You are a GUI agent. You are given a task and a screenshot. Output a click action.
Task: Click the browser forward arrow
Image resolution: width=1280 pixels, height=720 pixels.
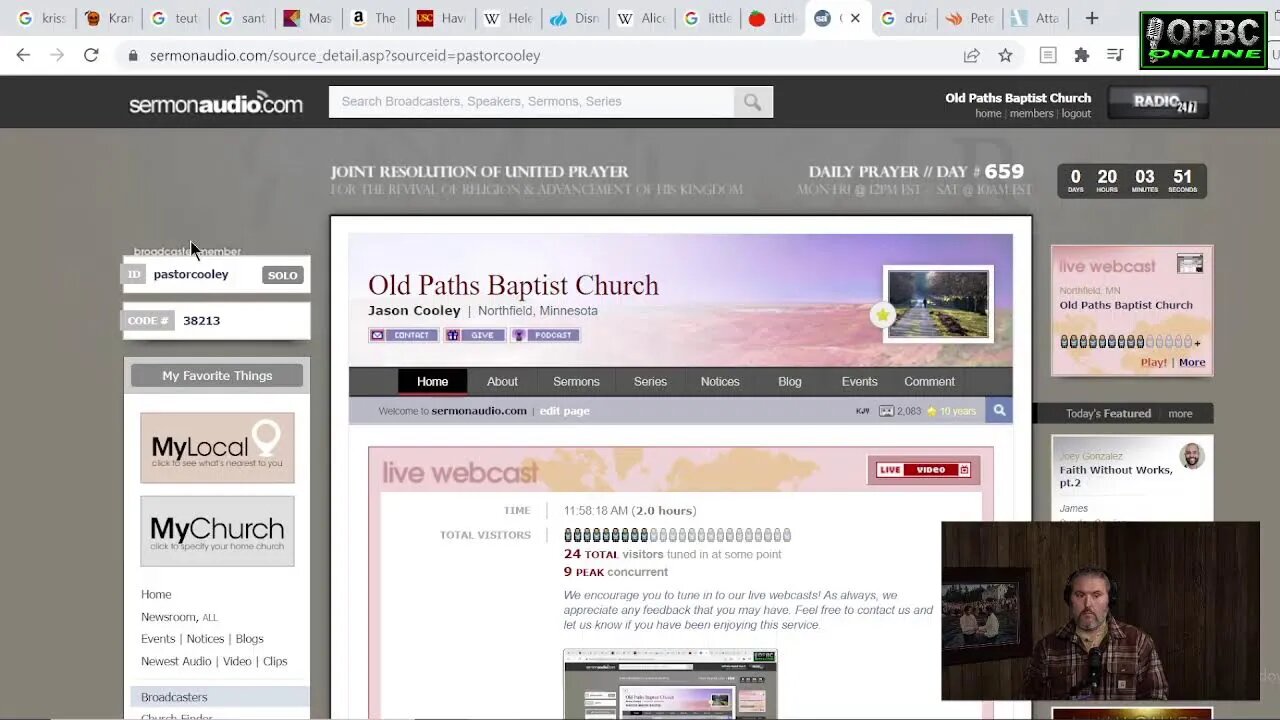57,55
